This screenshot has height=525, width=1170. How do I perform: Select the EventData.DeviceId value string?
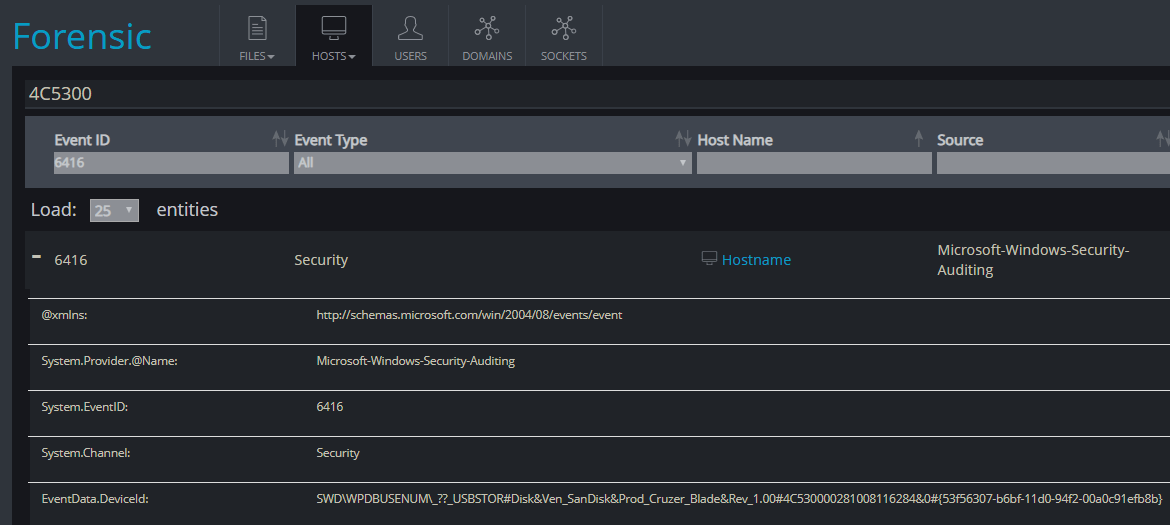pos(739,498)
